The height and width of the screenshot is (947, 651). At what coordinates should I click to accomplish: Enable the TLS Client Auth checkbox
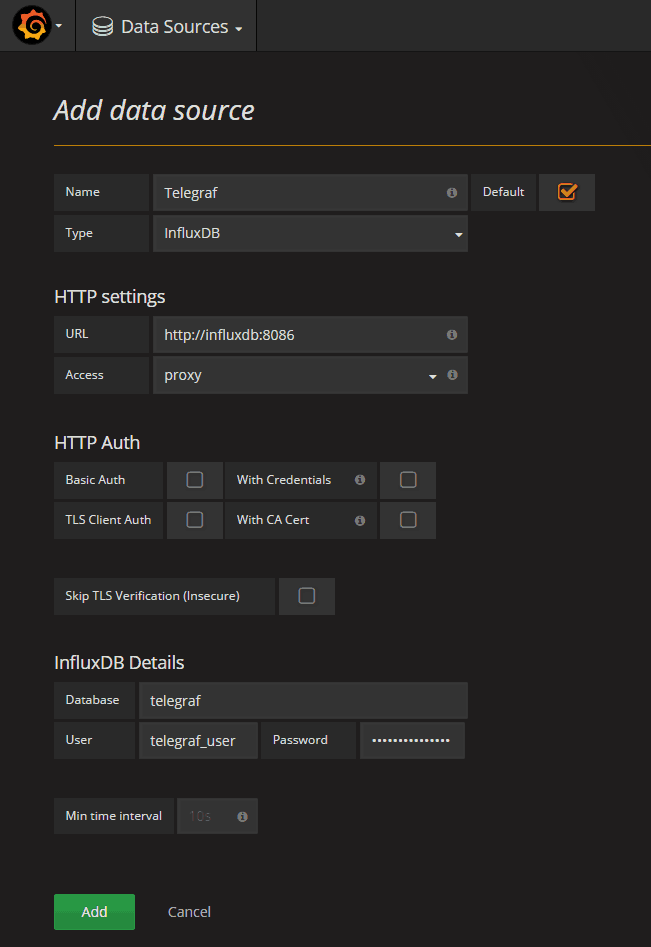[x=194, y=520]
